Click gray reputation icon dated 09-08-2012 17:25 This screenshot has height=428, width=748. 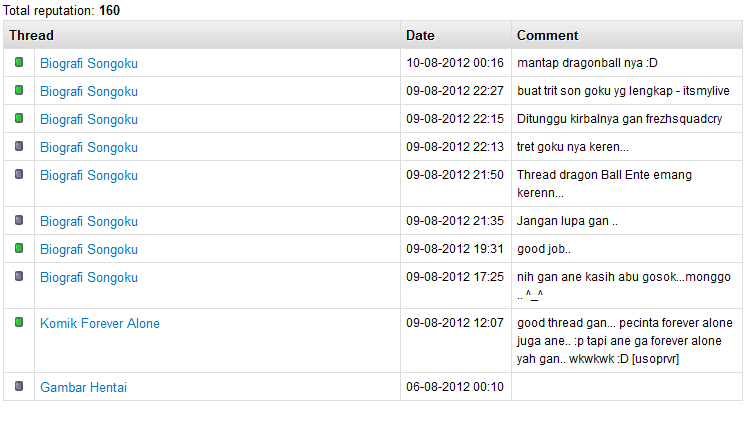[19, 276]
